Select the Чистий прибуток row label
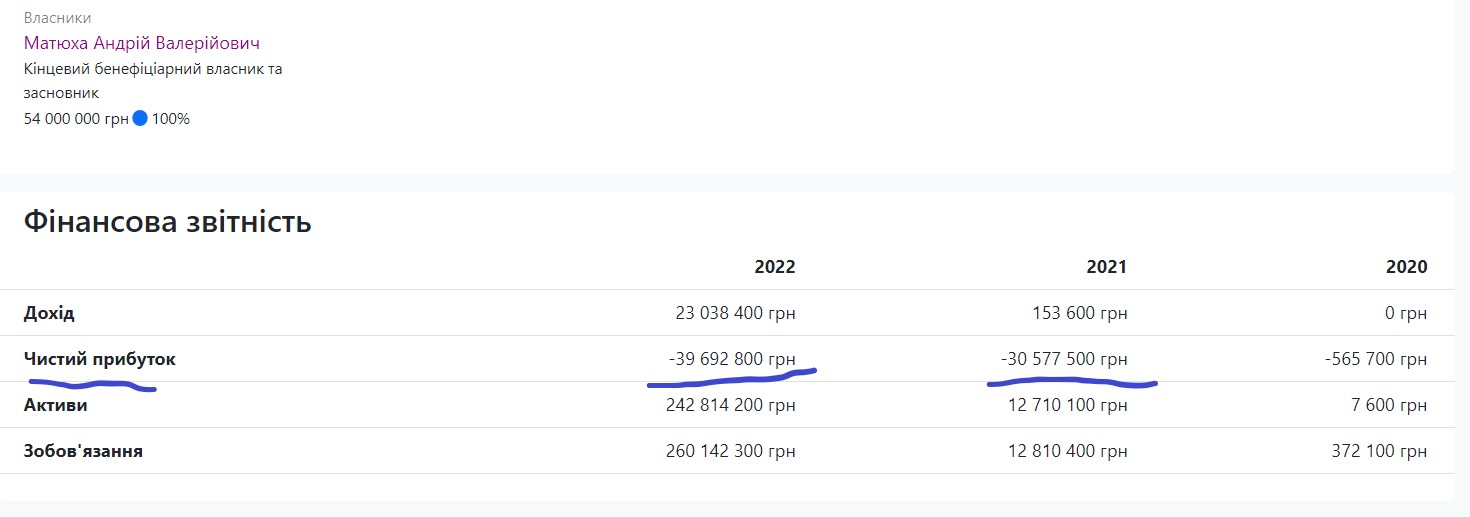Screen dimensions: 1470x517 [100, 359]
